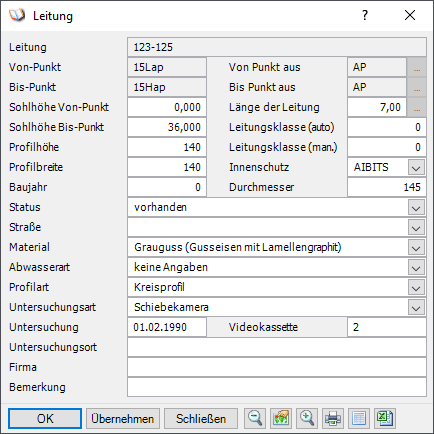Open the Innenschutz dropdown arrow
The height and width of the screenshot is (434, 434).
point(416,167)
